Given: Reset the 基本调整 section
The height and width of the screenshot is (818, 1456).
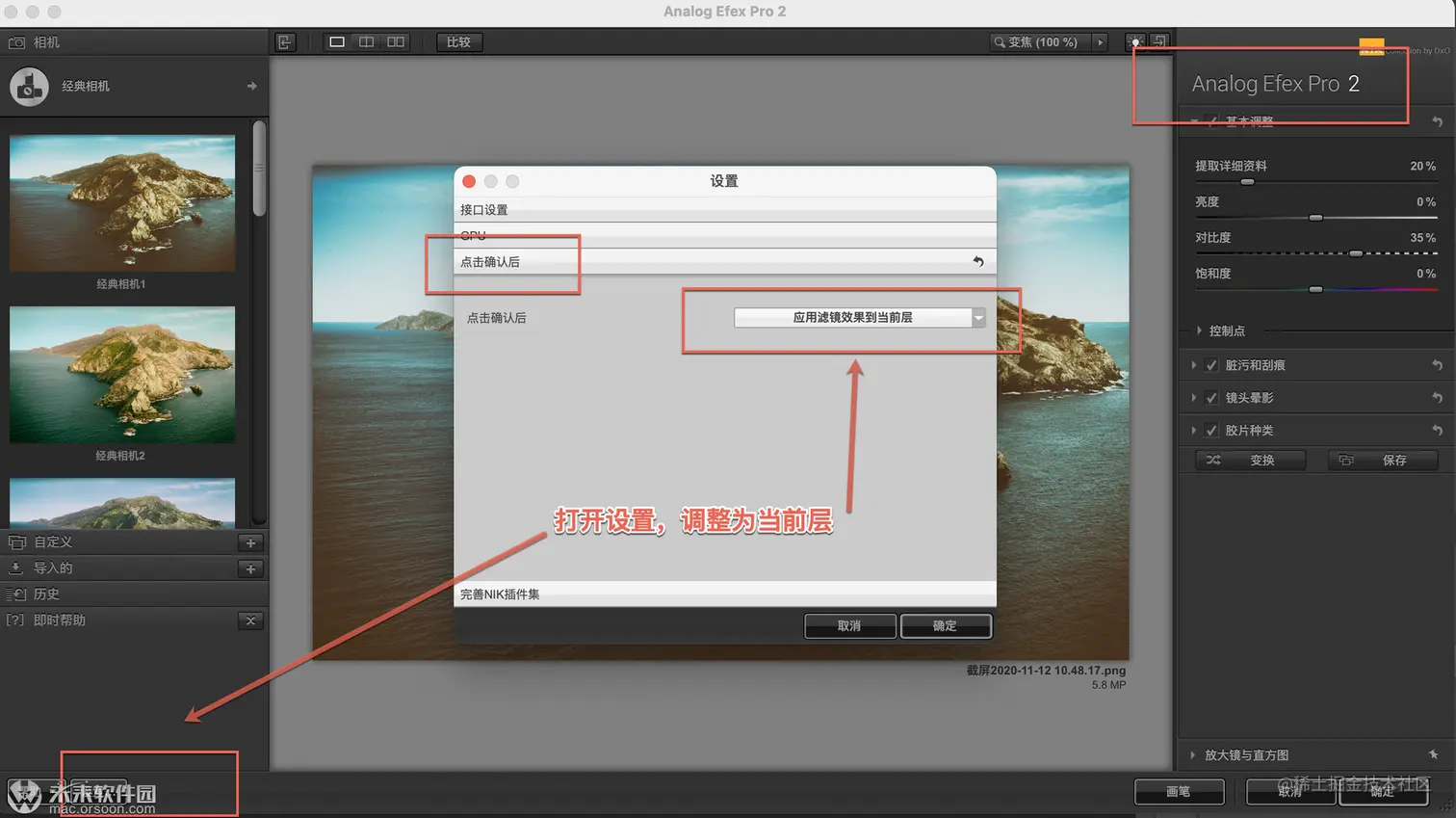Looking at the screenshot, I should coord(1437,121).
